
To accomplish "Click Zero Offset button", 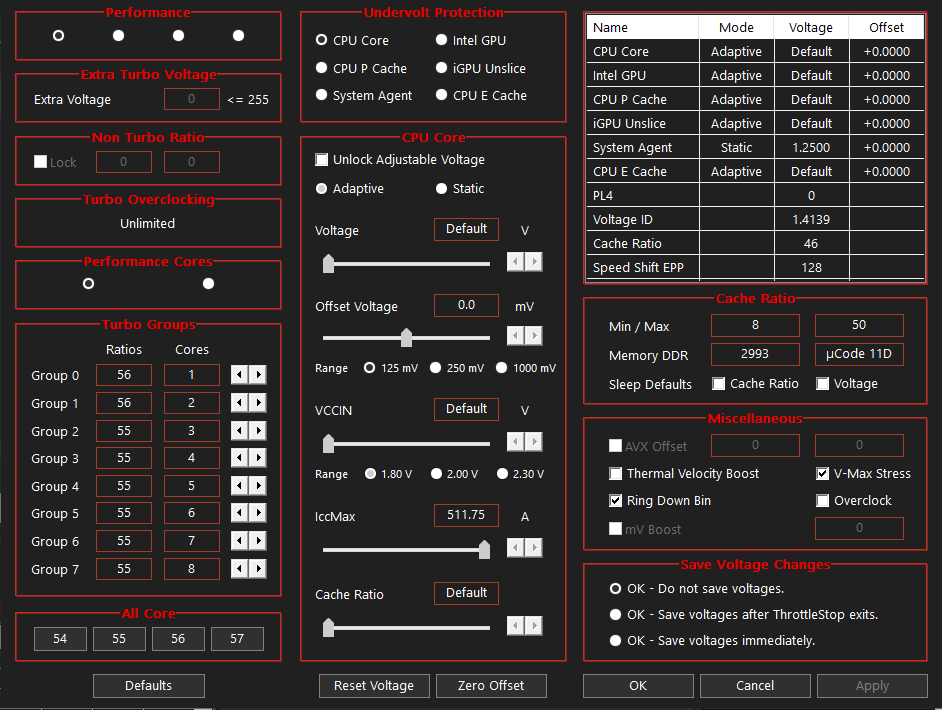I will tap(491, 685).
